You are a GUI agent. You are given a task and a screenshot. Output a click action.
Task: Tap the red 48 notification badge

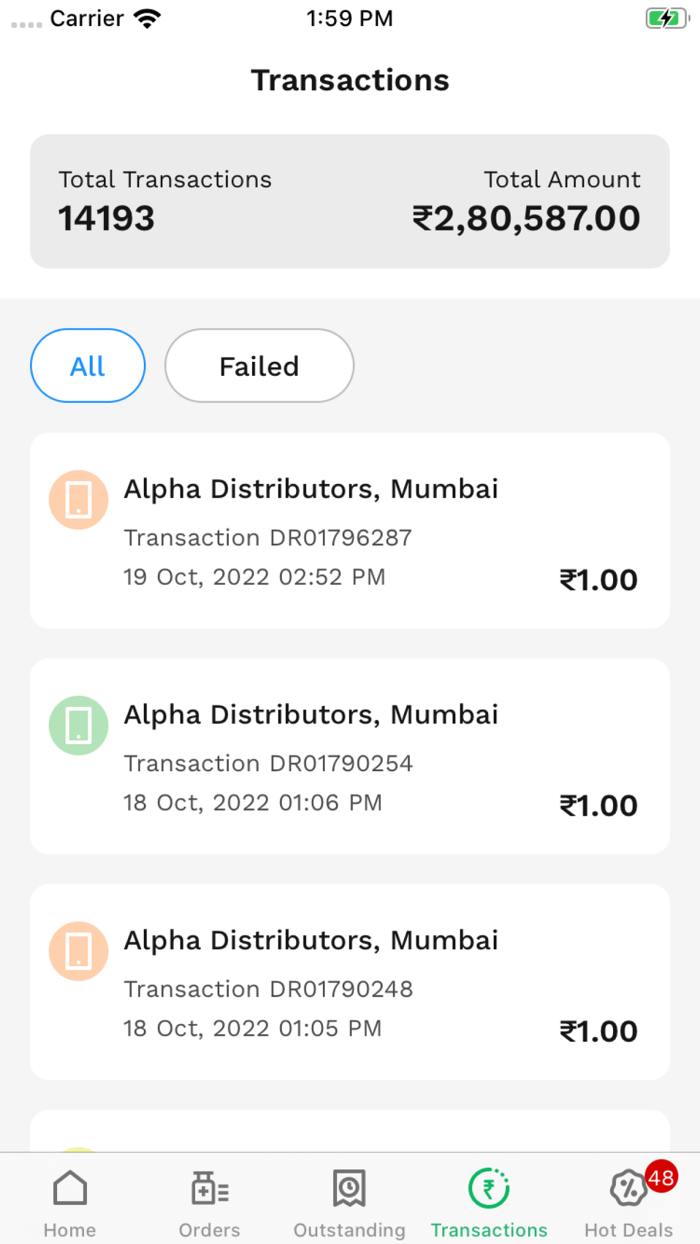(x=660, y=1178)
